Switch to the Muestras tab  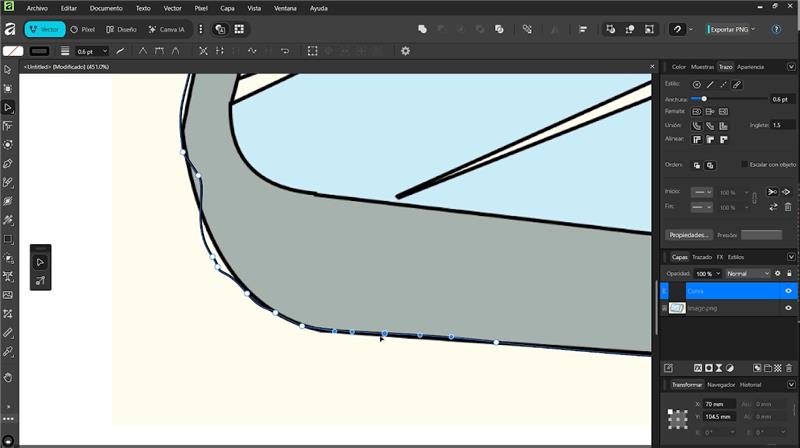tap(702, 67)
